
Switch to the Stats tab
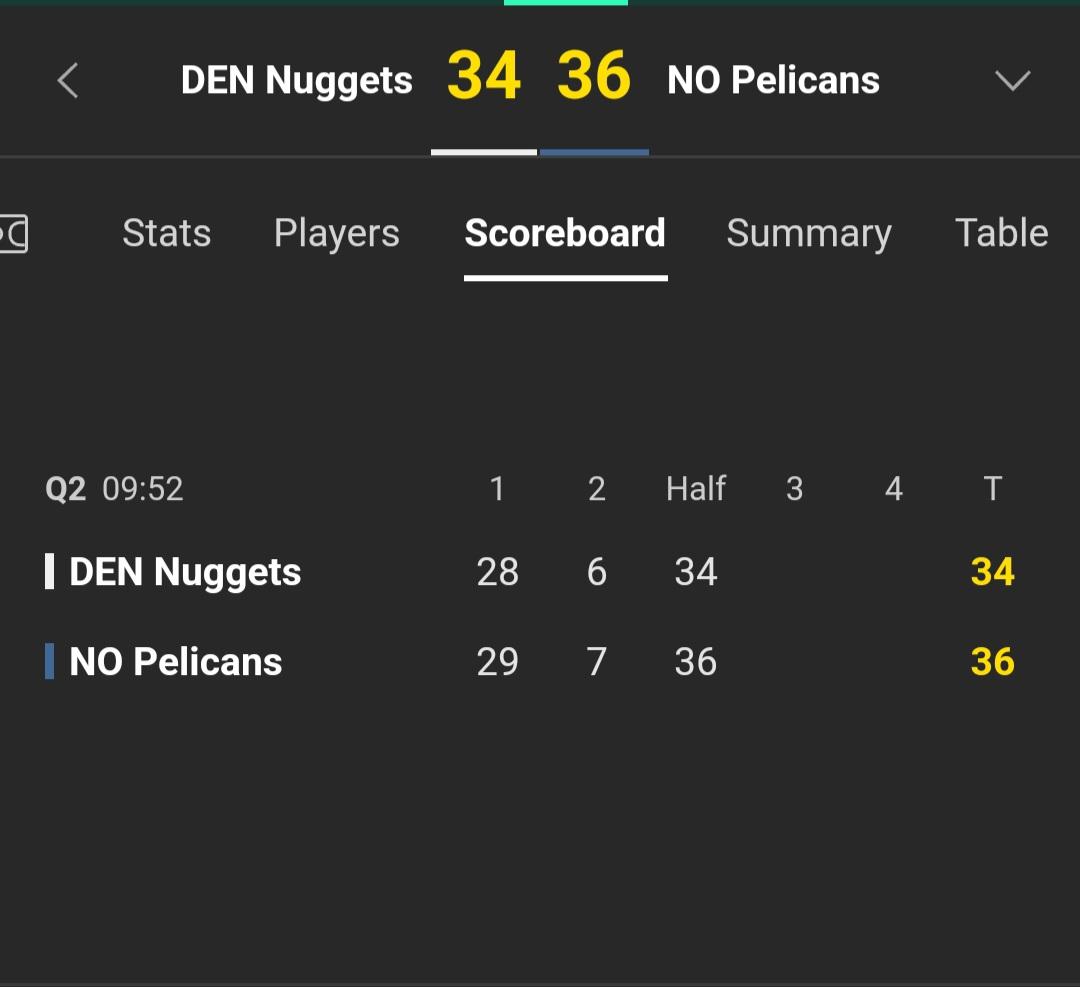coord(167,233)
